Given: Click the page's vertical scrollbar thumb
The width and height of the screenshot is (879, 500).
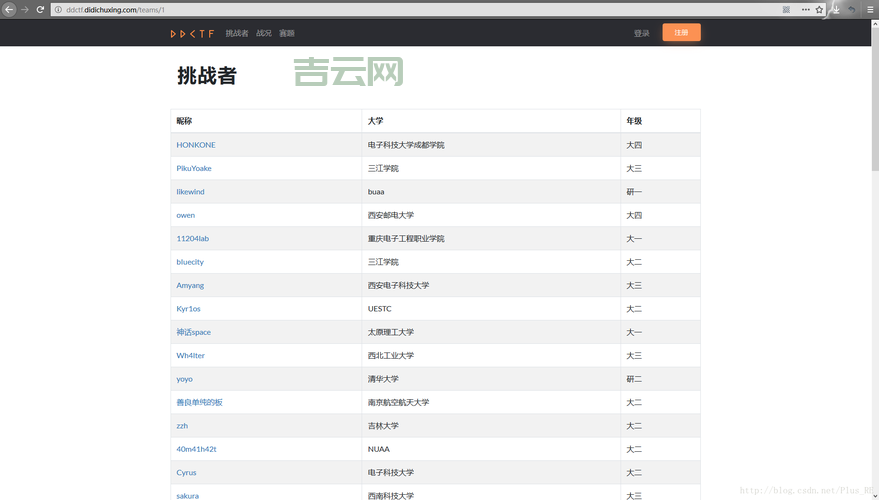Looking at the screenshot, I should click(x=875, y=99).
